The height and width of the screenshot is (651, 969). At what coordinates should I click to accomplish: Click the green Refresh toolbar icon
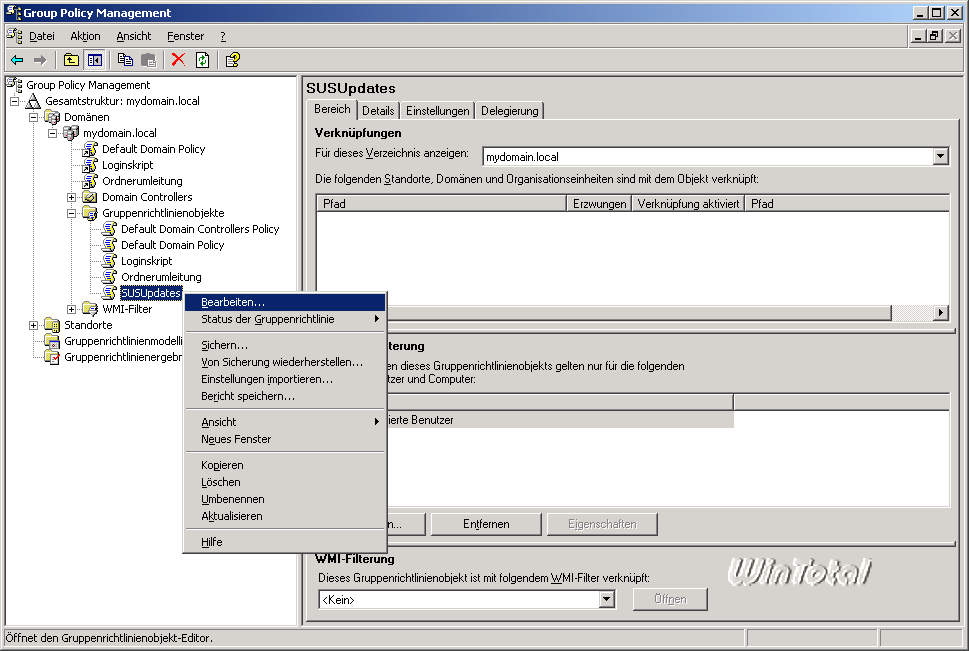[202, 60]
